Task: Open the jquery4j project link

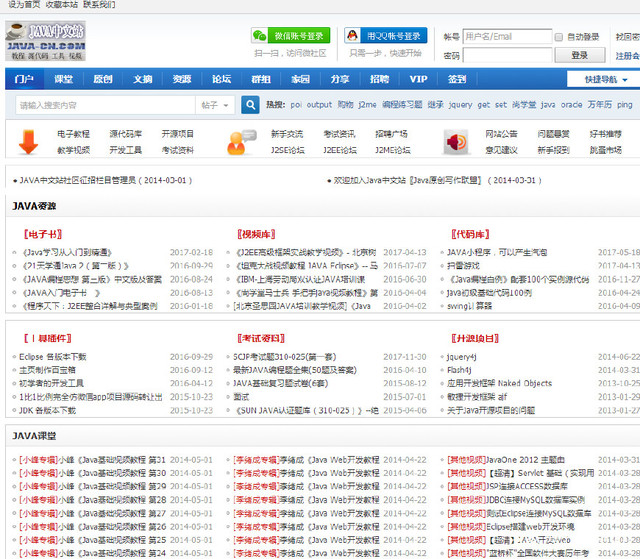Action: 462,357
